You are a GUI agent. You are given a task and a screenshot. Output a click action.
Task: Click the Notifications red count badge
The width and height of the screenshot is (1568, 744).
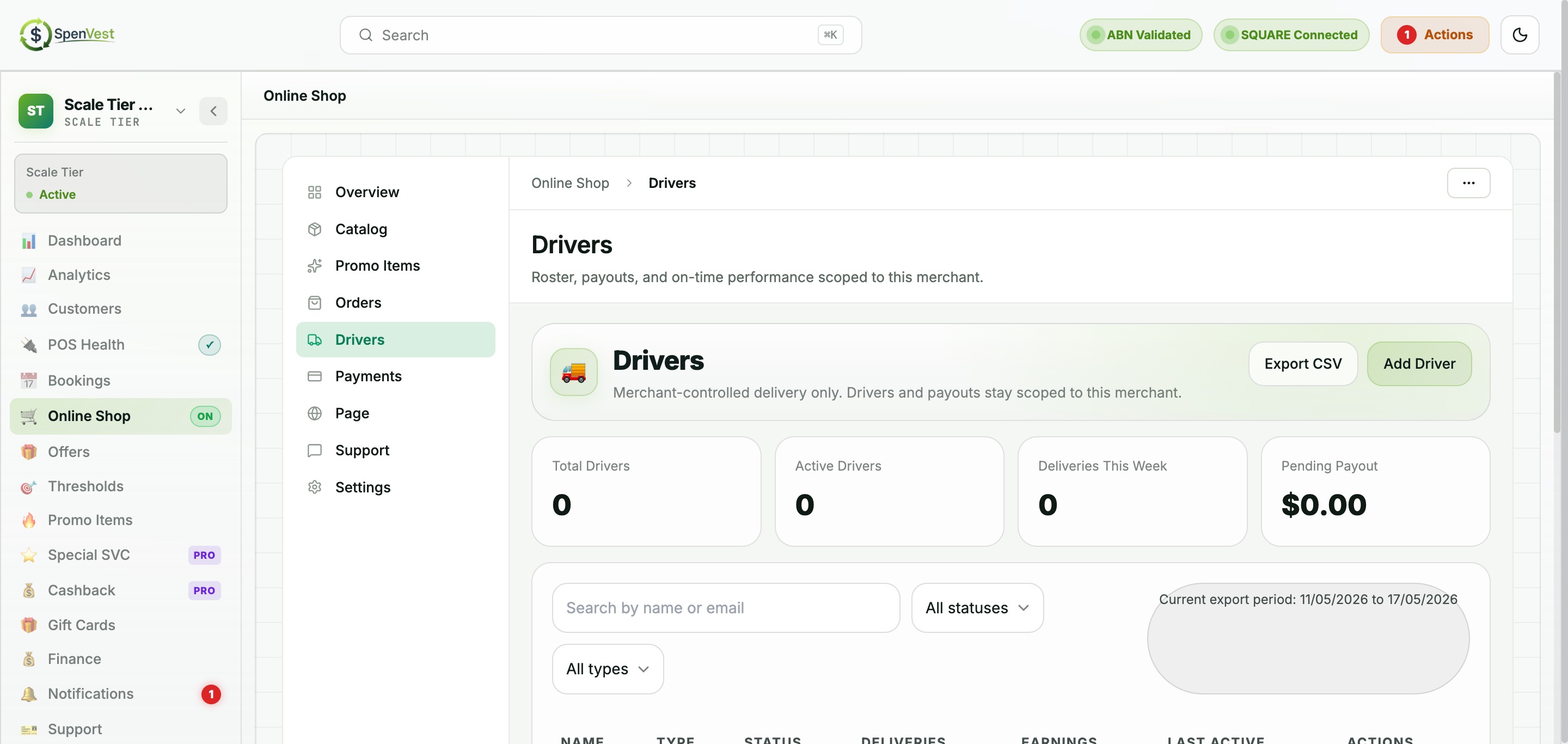click(x=211, y=694)
